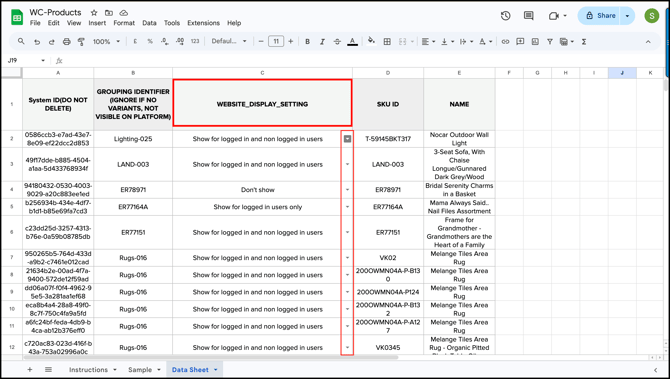Screen dimensions: 670x379
Task: Open horizontal align dropdown
Action: pos(428,41)
